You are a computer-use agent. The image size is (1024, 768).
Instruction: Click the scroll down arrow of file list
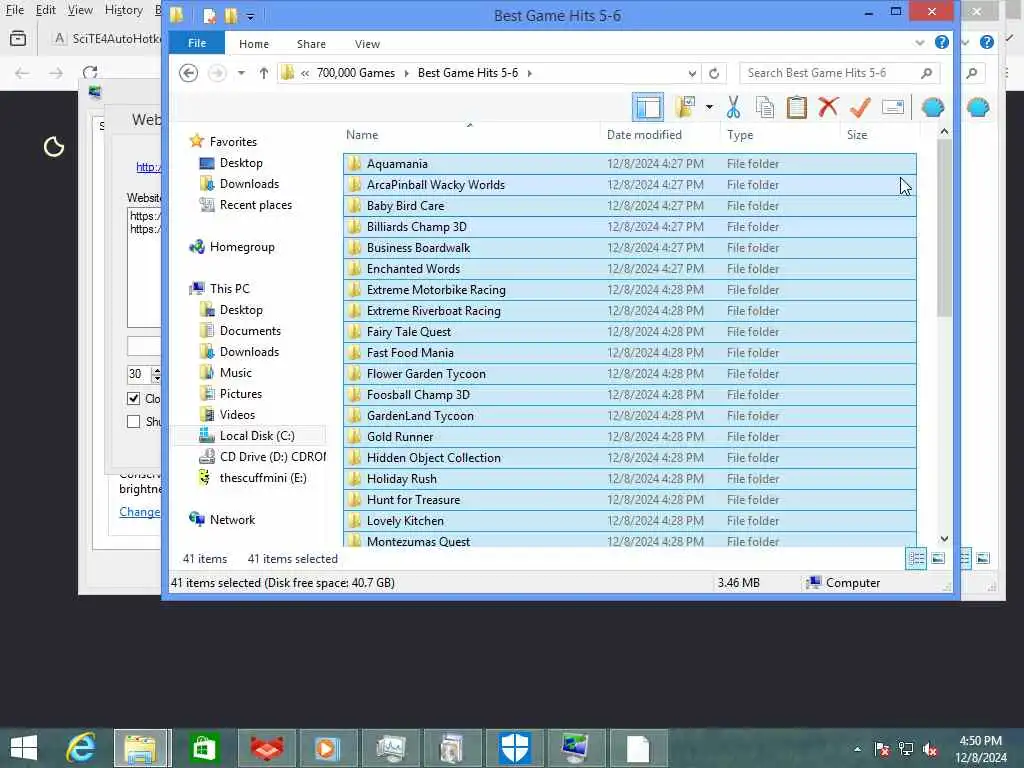click(944, 539)
